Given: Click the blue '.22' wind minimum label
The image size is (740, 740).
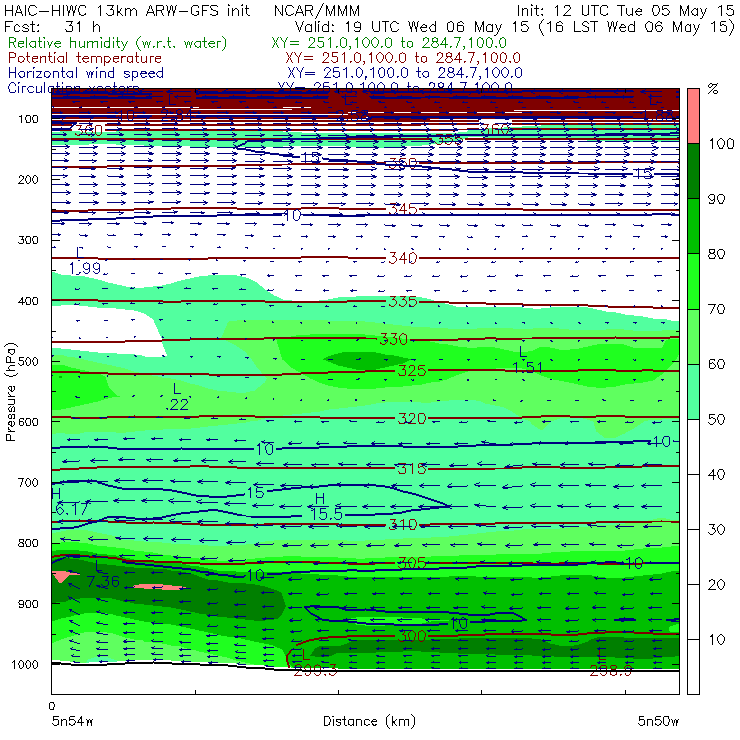Looking at the screenshot, I should (x=177, y=404).
